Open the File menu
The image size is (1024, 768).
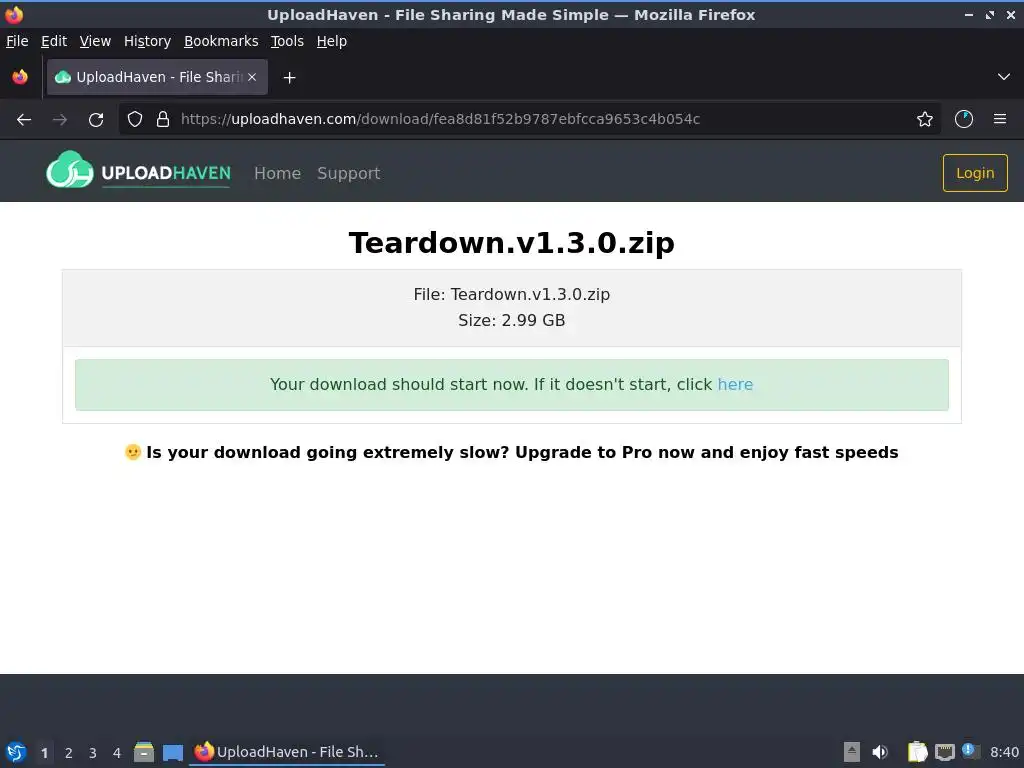pyautogui.click(x=17, y=41)
